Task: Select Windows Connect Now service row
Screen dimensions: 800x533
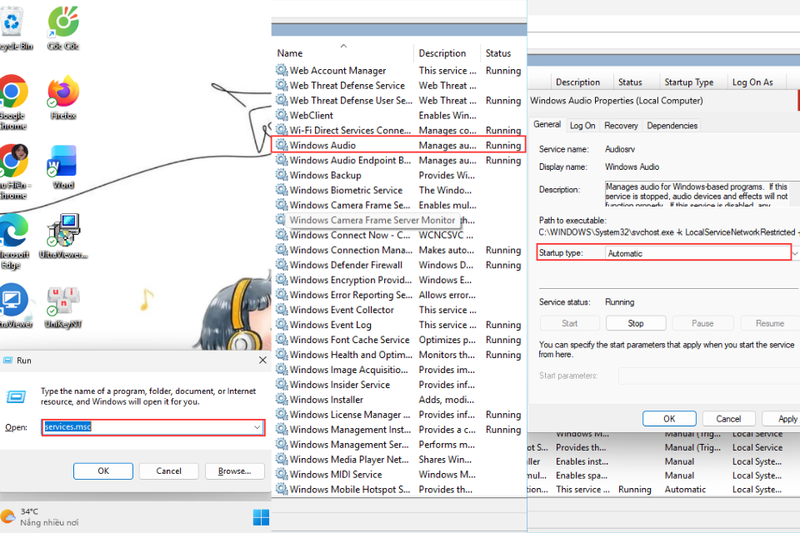Action: [399, 235]
